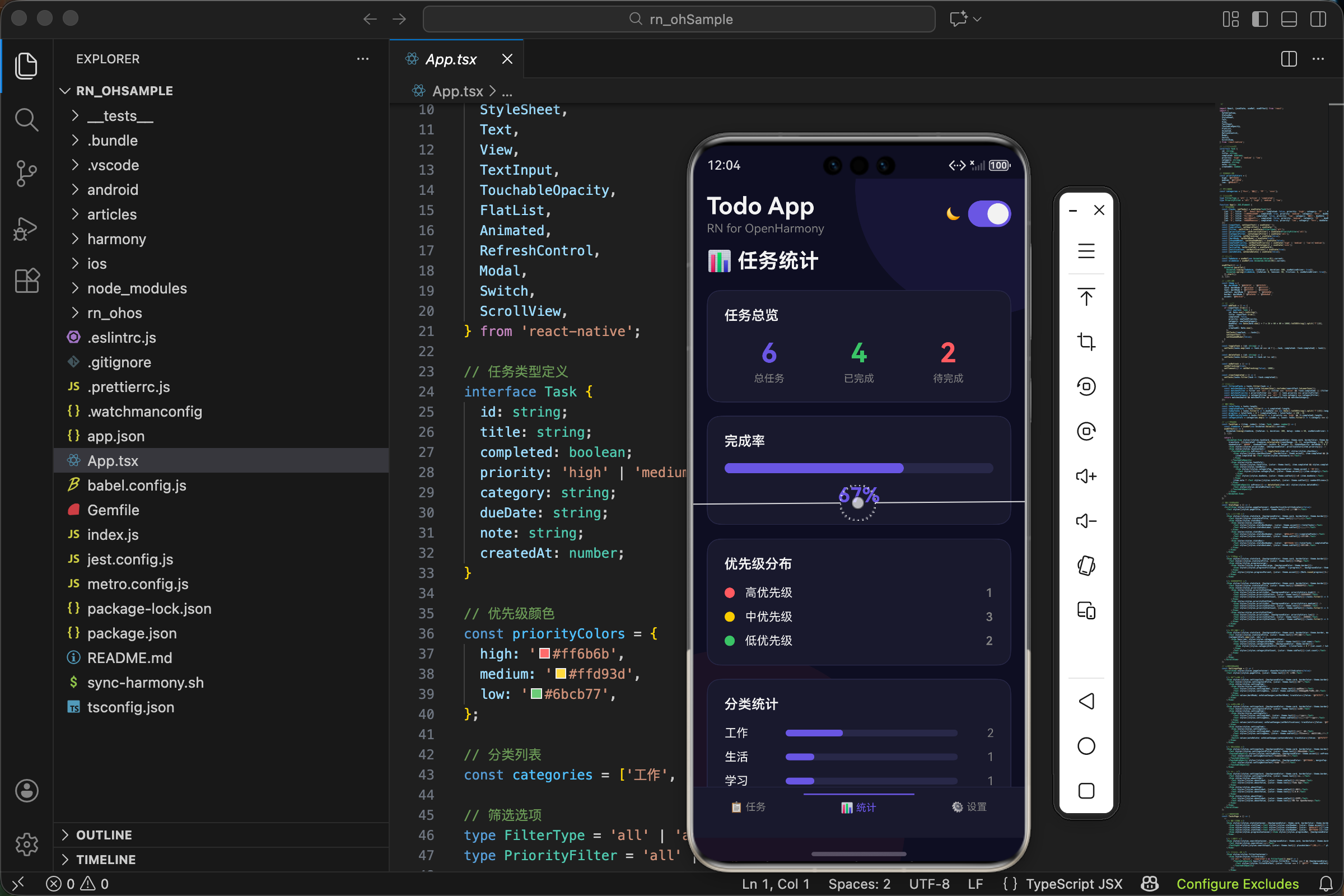Image resolution: width=1344 pixels, height=896 pixels.
Task: Toggle the primary side bar visibility
Action: (x=1259, y=19)
